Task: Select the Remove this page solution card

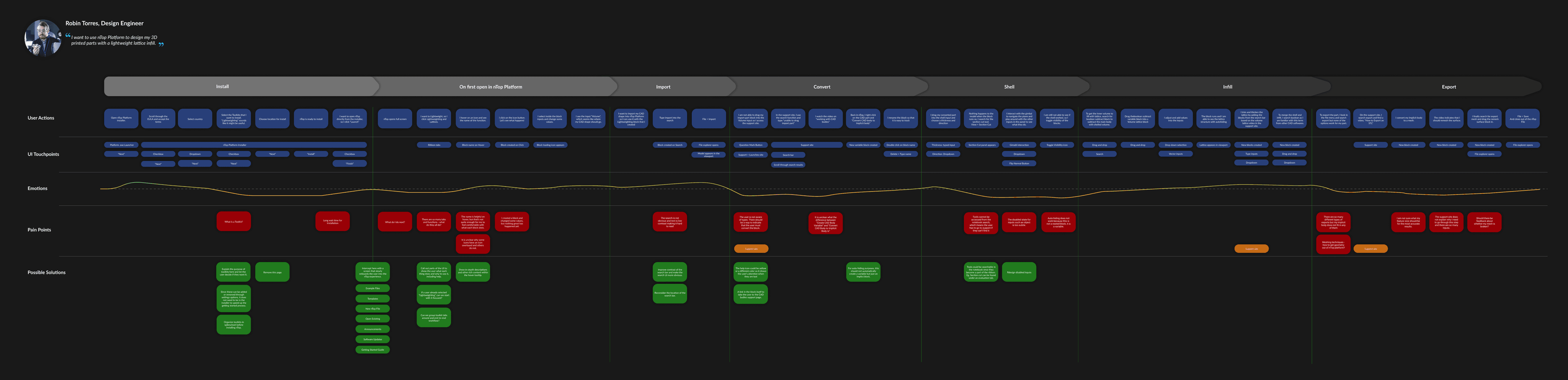Action: click(x=272, y=272)
